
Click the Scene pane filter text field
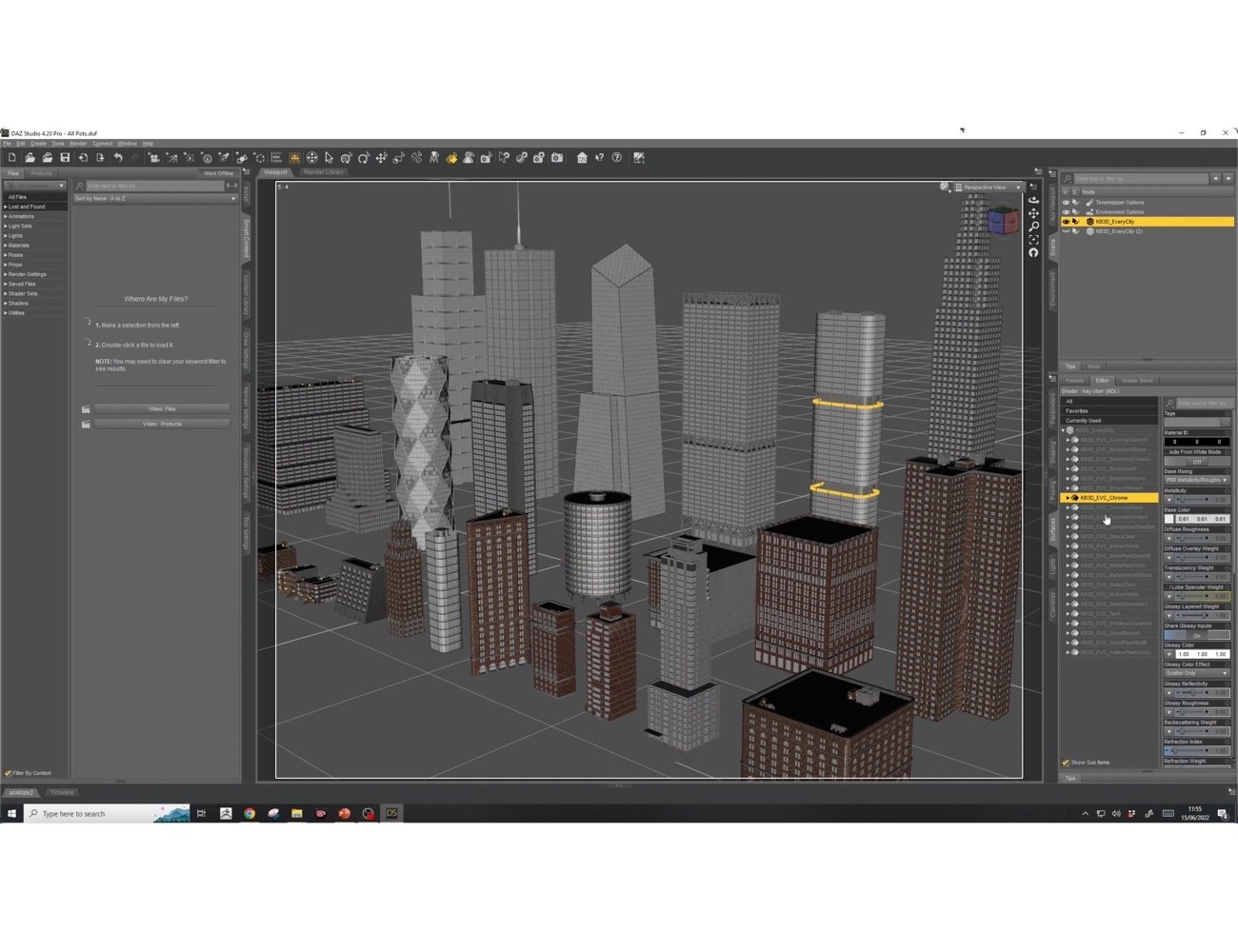pyautogui.click(x=1140, y=178)
